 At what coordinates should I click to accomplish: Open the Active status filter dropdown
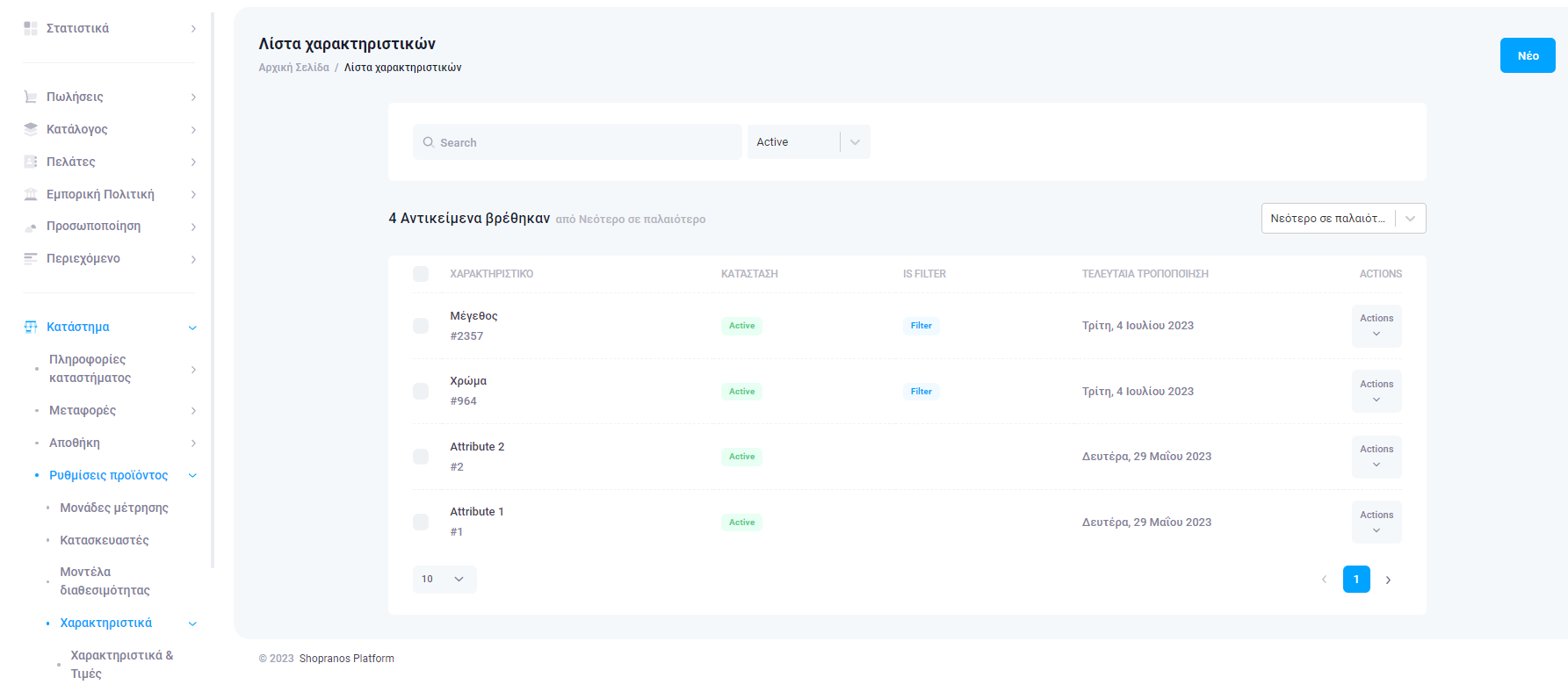pos(808,142)
